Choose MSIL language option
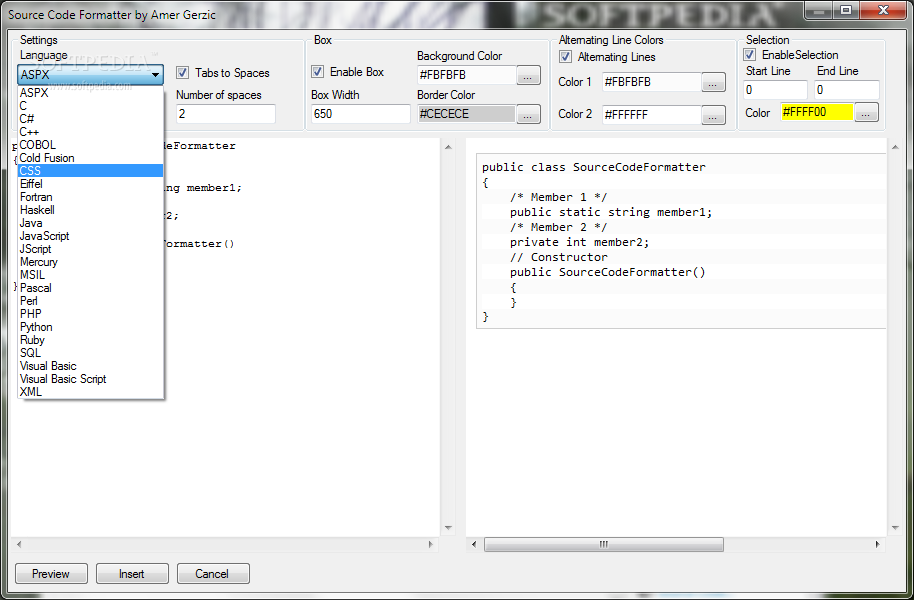The height and width of the screenshot is (600, 914). coord(90,275)
